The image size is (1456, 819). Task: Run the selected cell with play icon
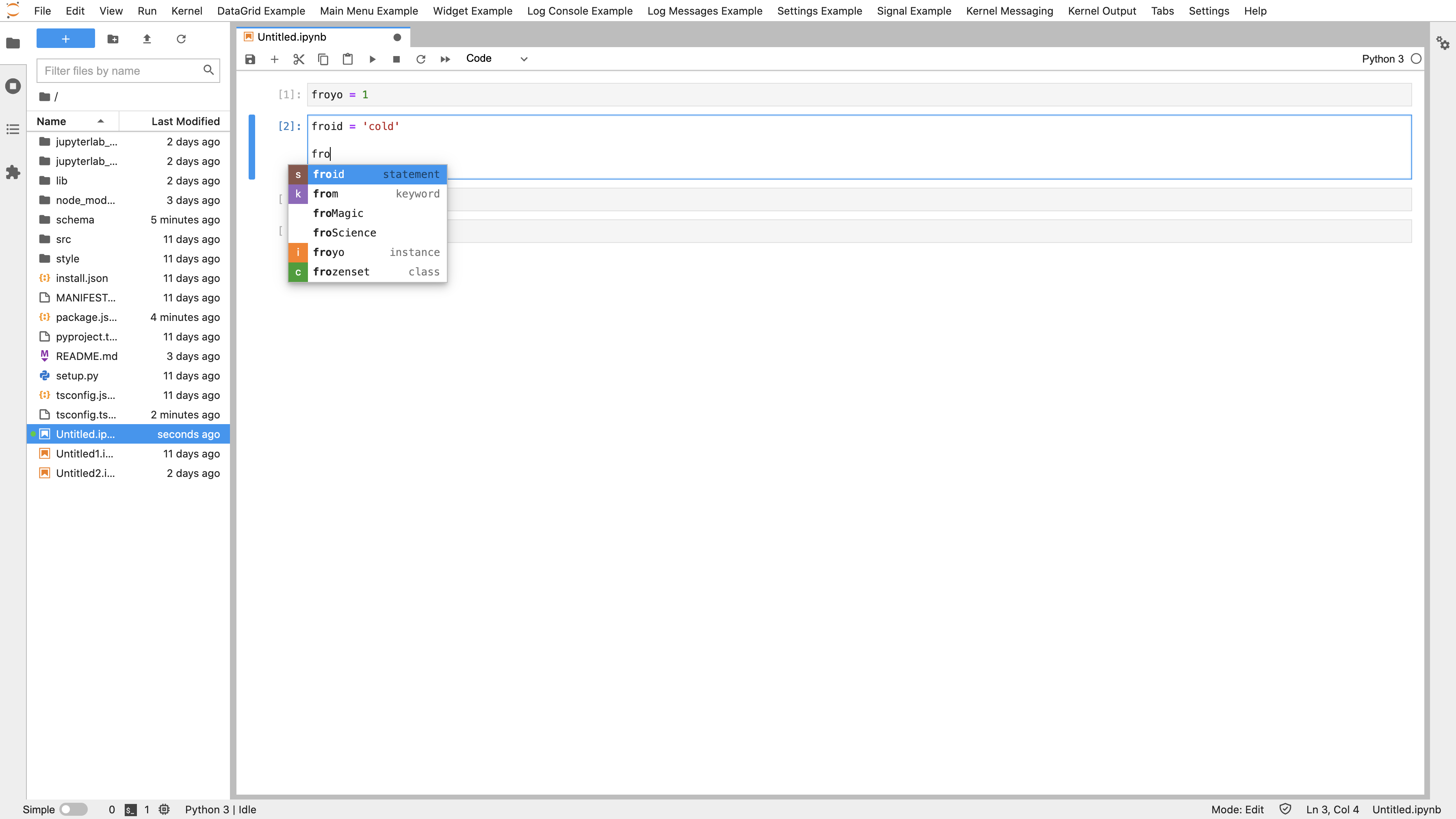pos(372,59)
